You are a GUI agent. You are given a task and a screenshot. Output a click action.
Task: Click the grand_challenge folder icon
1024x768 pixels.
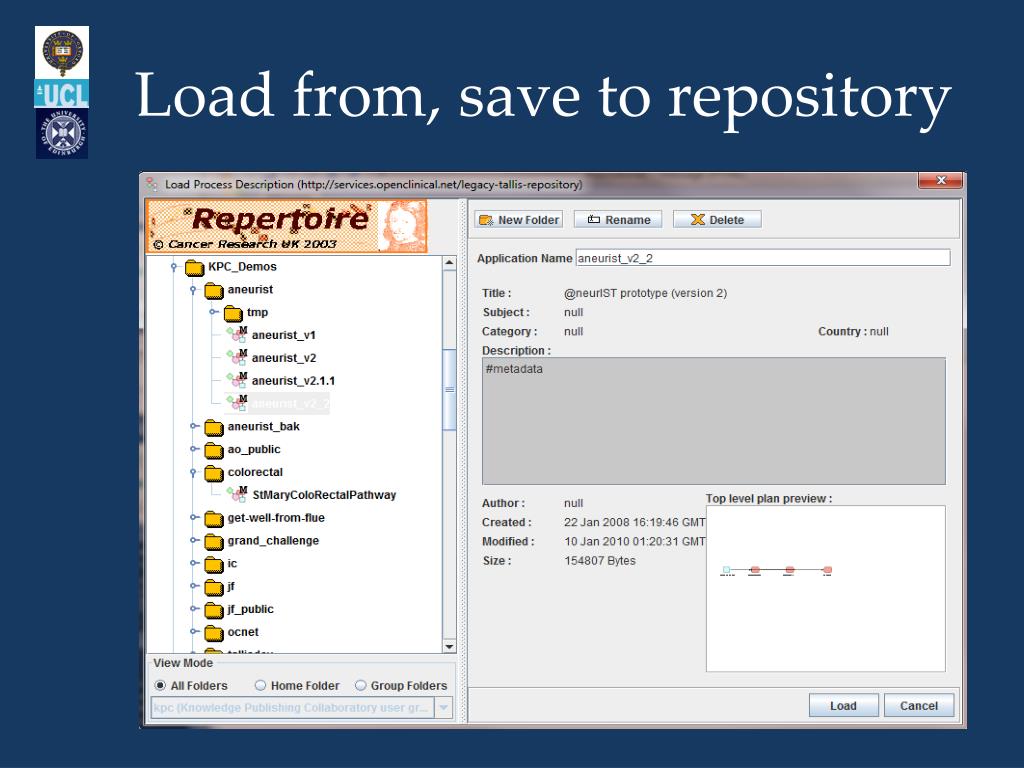coord(214,541)
